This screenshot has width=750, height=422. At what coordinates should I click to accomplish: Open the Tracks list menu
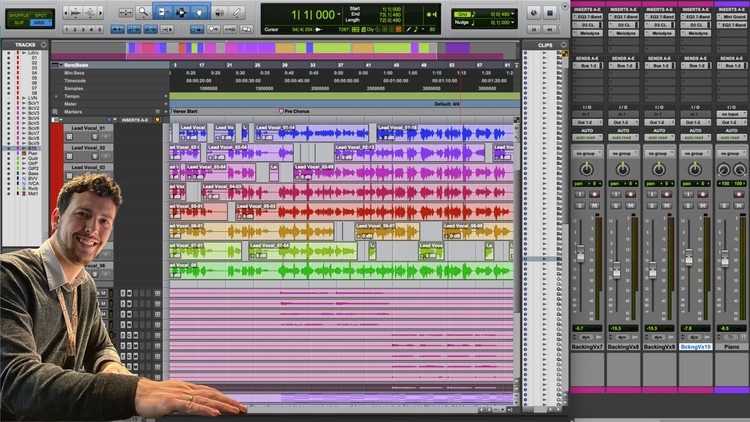[x=44, y=44]
